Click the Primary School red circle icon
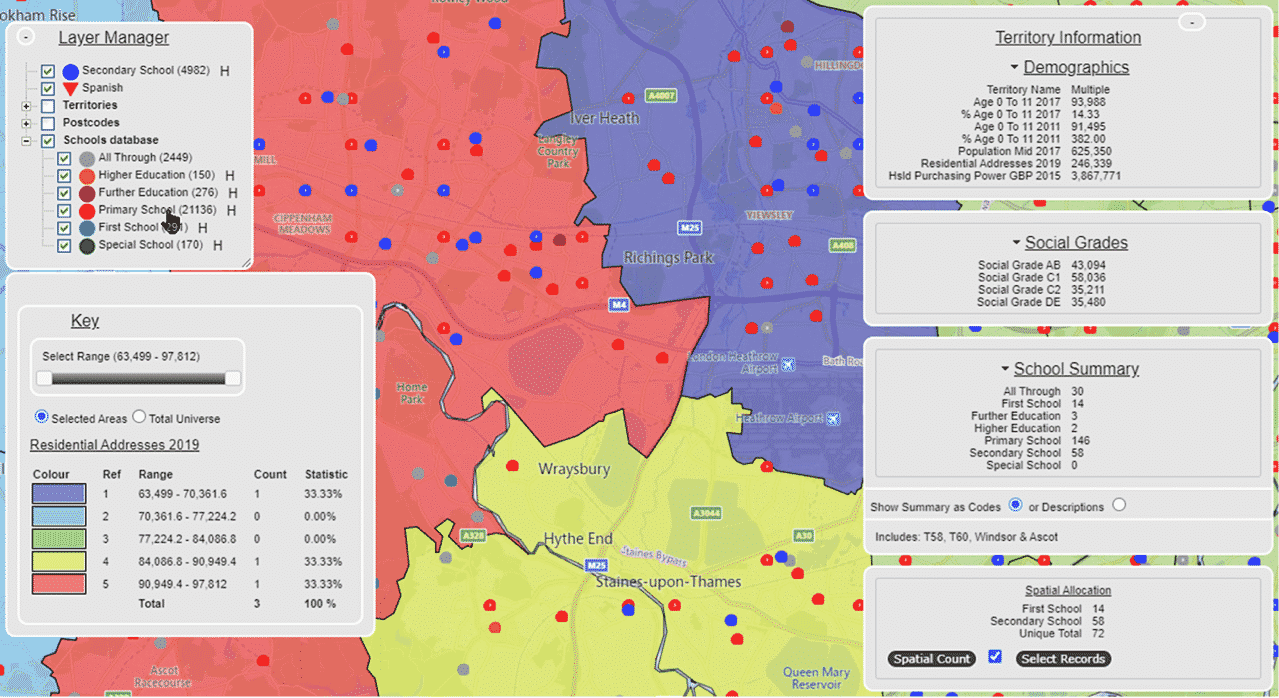1279x698 pixels. [87, 210]
